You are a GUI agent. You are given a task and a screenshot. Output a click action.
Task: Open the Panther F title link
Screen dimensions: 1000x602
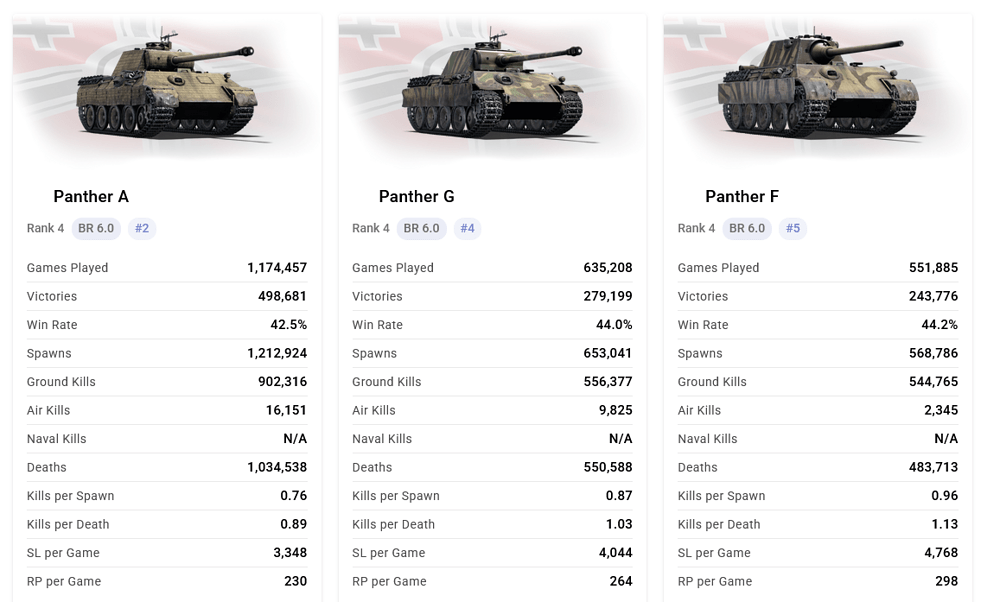742,196
